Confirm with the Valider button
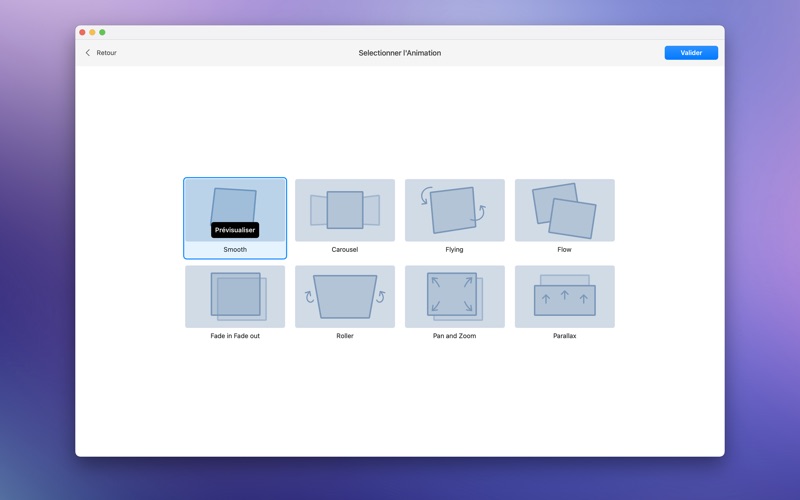The height and width of the screenshot is (500, 800). click(x=691, y=53)
